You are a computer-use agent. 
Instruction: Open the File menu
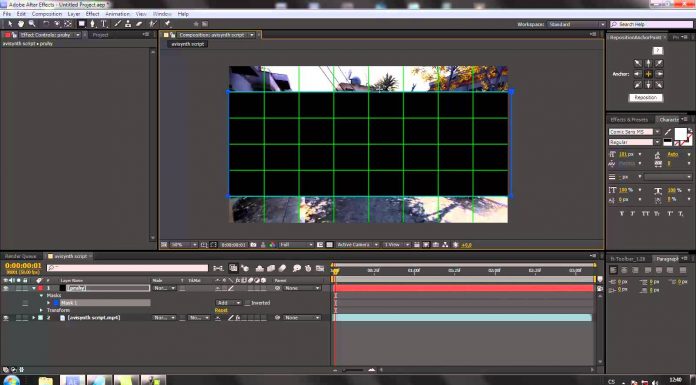click(7, 14)
